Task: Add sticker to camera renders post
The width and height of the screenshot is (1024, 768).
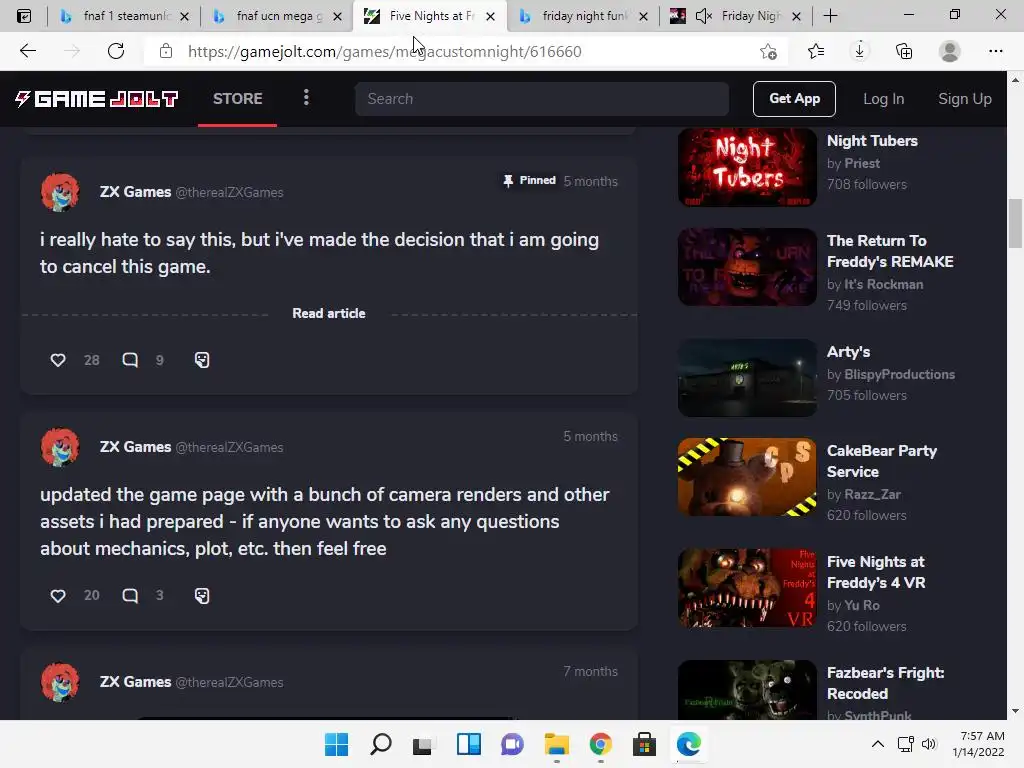Action: [x=202, y=596]
